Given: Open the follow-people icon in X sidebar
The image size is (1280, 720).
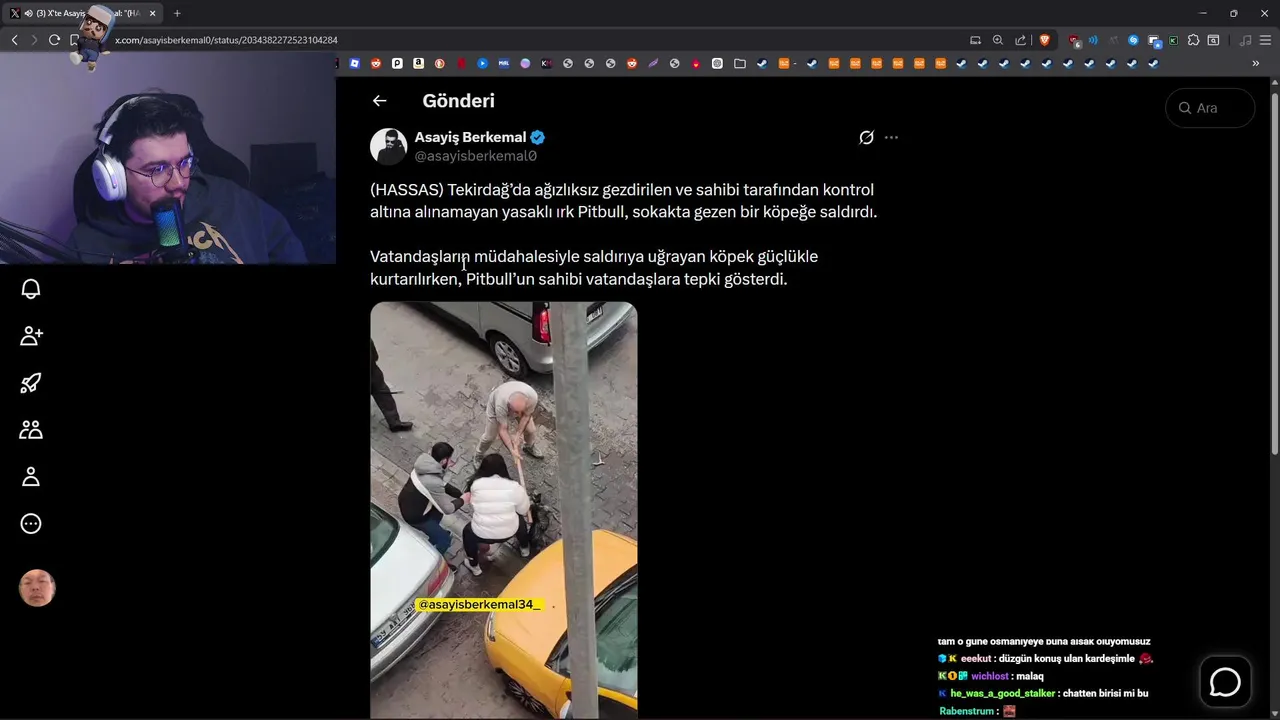Looking at the screenshot, I should tap(31, 336).
